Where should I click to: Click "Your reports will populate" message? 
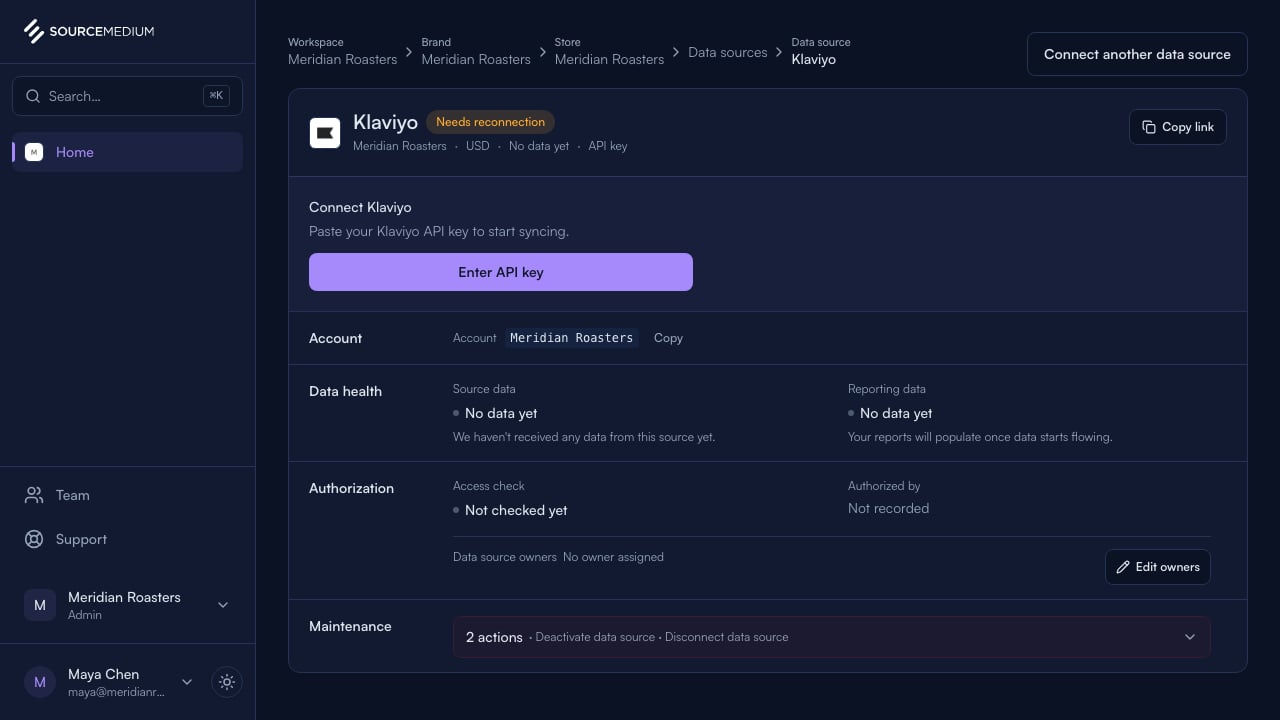(980, 437)
